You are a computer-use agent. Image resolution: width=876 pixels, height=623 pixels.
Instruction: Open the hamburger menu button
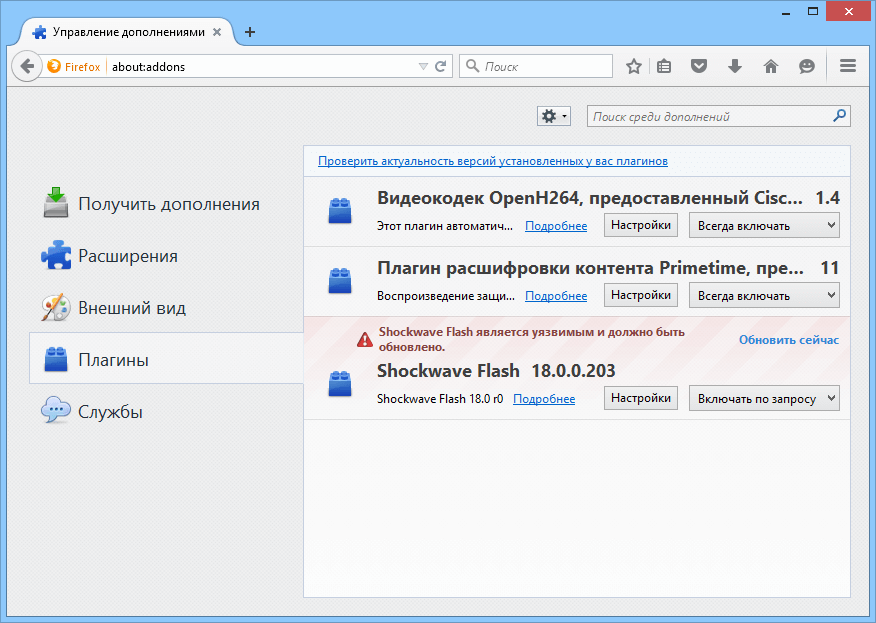click(848, 67)
